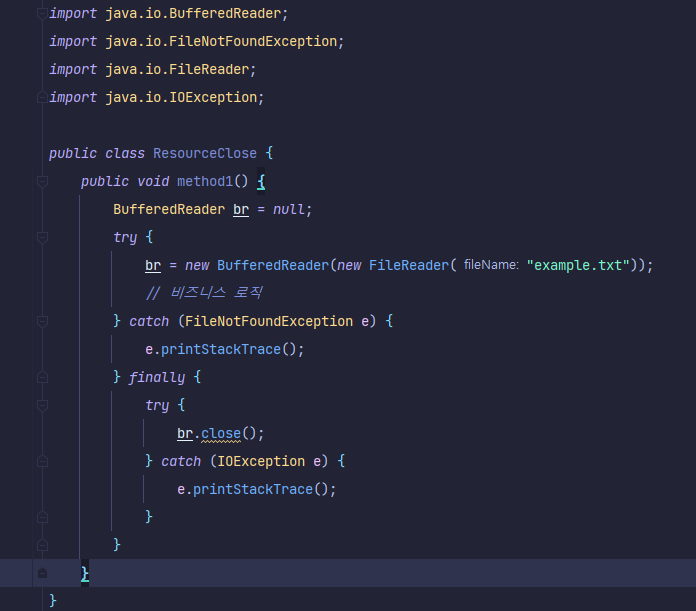The width and height of the screenshot is (696, 611).
Task: Click the highlighted closing brace of method1
Action: coord(85,573)
